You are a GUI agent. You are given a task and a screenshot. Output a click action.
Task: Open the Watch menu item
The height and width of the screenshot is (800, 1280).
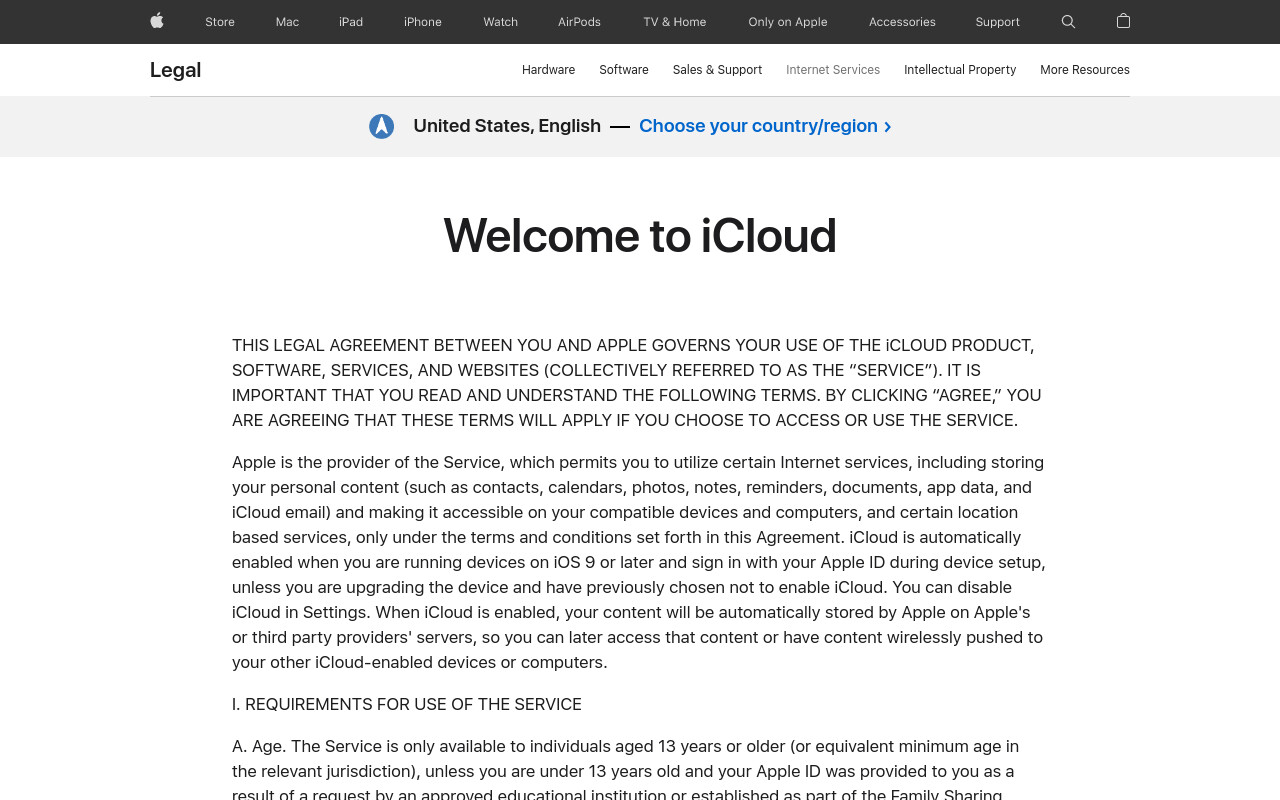(x=500, y=22)
